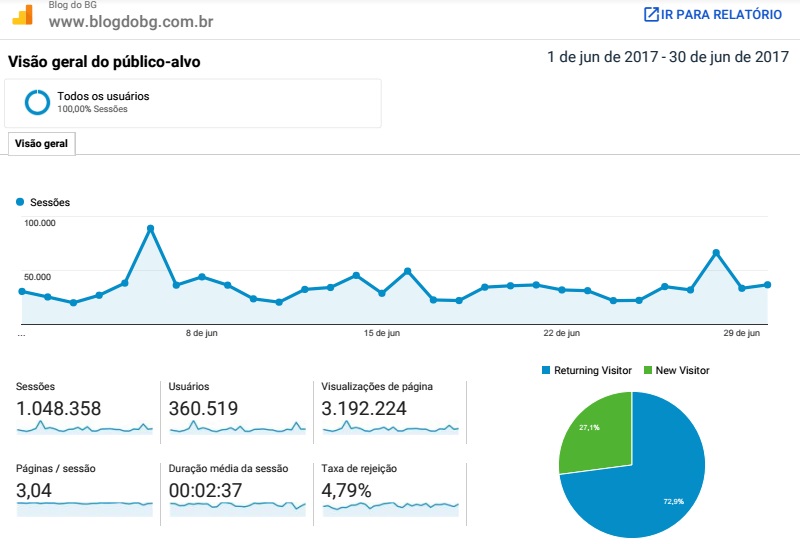Screen dimensions: 800x544
Task: Click the Taxa de rejeição value 4,79%
Action: 346,490
